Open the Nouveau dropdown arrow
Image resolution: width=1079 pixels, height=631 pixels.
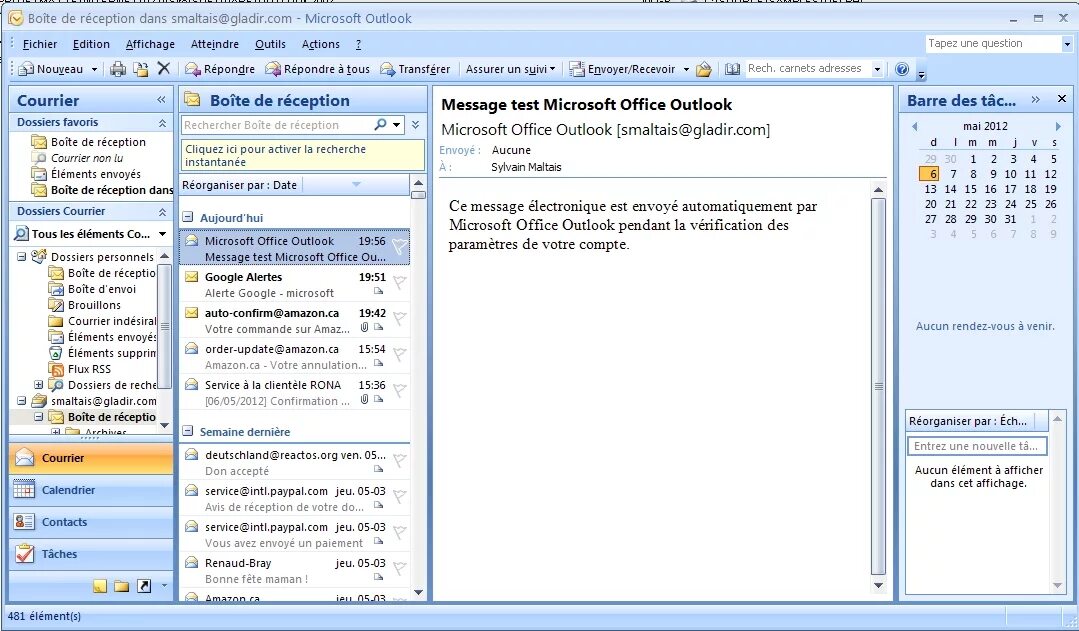[x=94, y=69]
